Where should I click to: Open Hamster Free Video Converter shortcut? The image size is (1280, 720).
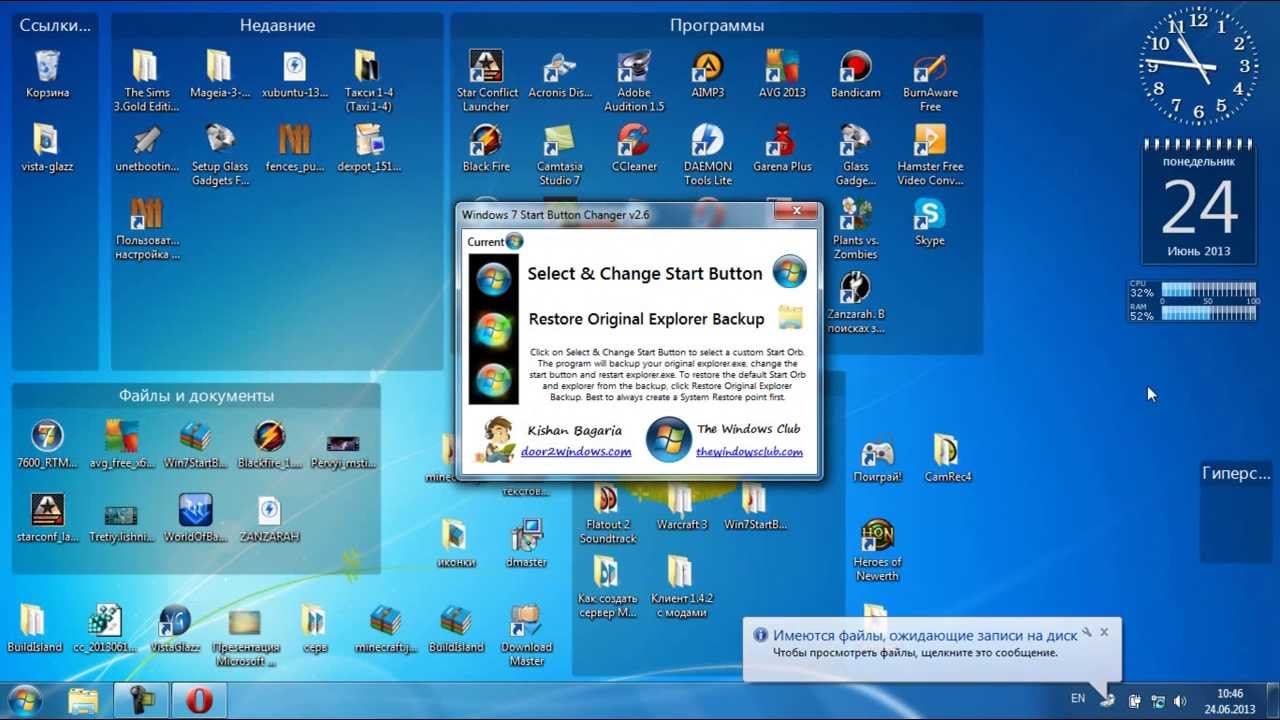click(930, 155)
